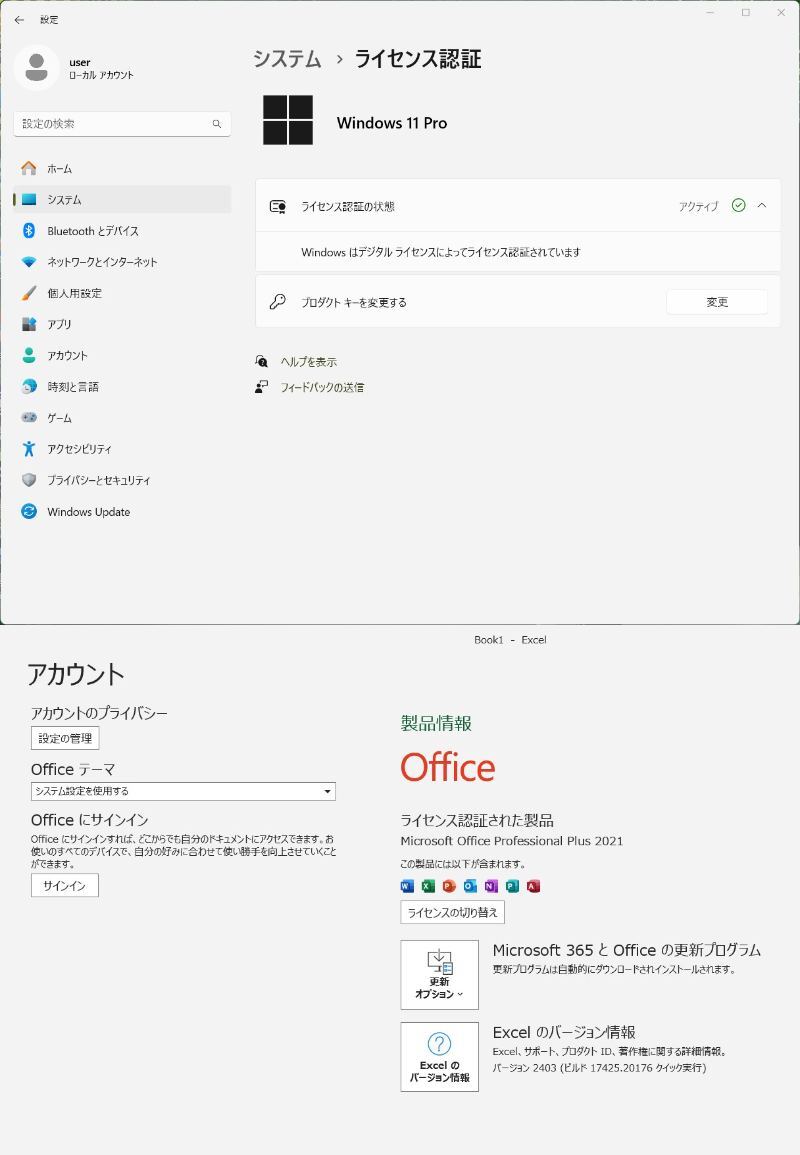Open the ヘルプを表示 link
800x1155 pixels.
(309, 362)
